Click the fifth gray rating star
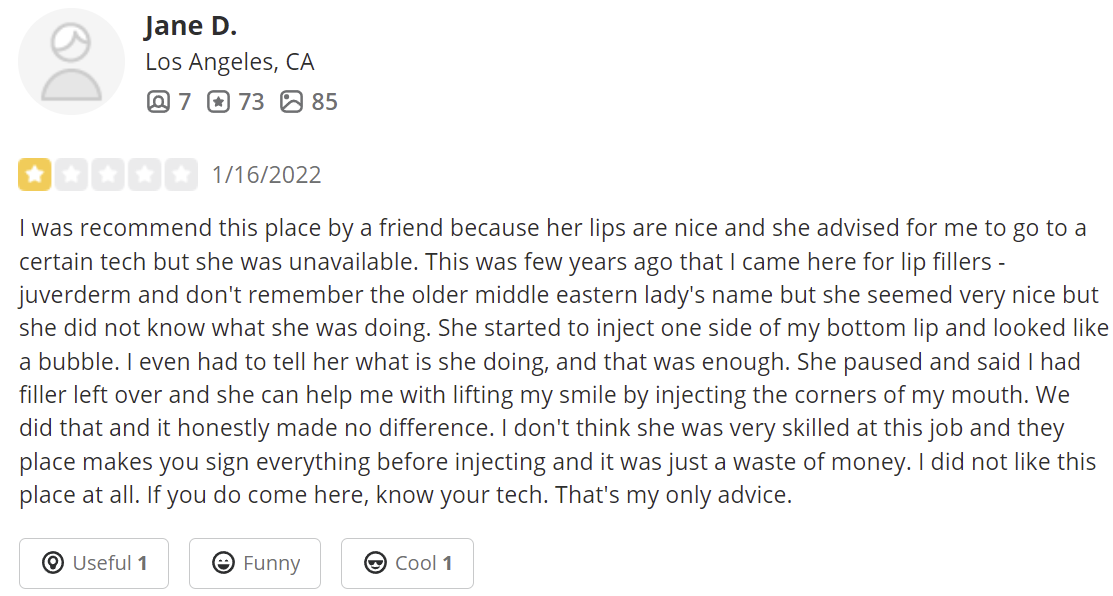 pyautogui.click(x=181, y=175)
